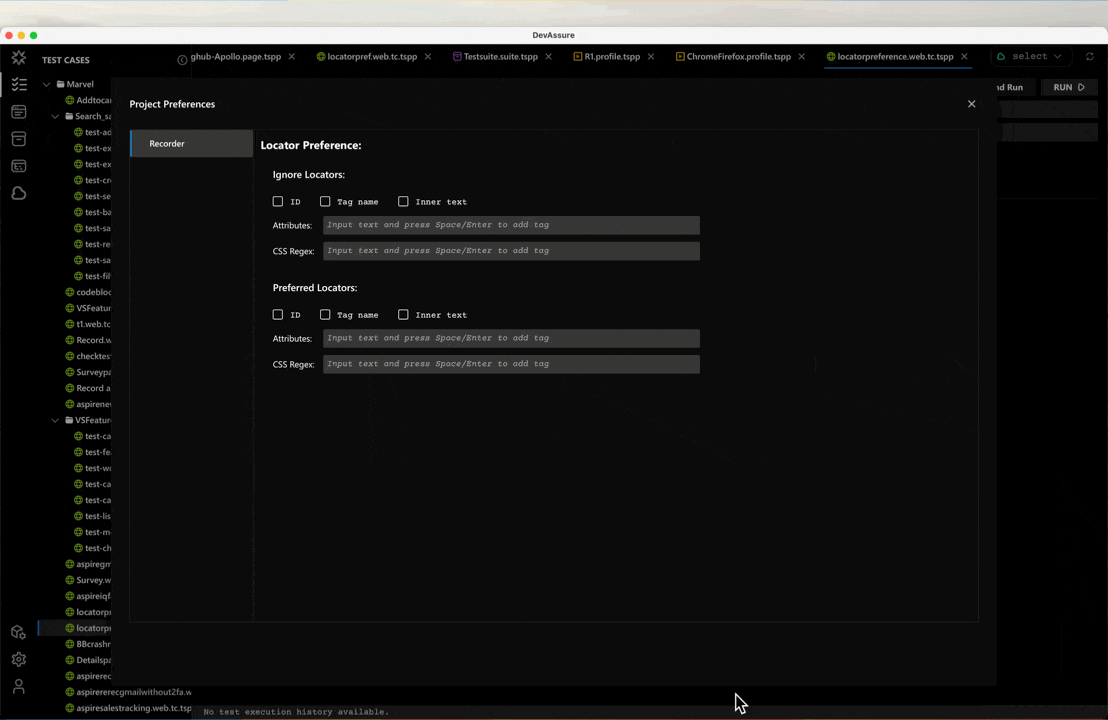This screenshot has width=1108, height=720.
Task: Enable ID checkbox under Ignore Locators
Action: click(278, 202)
